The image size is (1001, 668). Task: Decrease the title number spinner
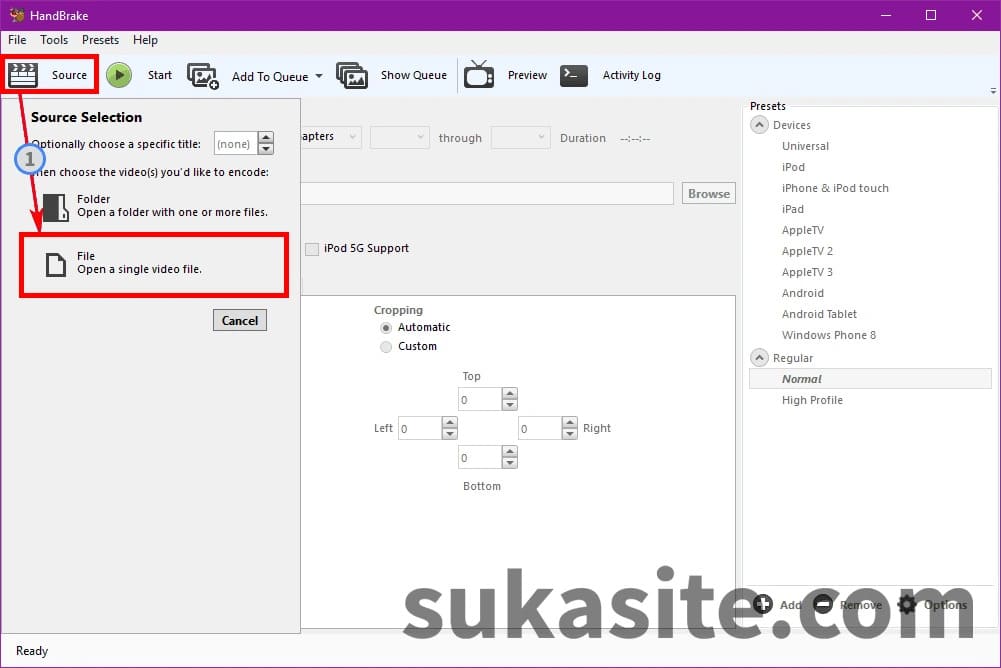point(266,149)
